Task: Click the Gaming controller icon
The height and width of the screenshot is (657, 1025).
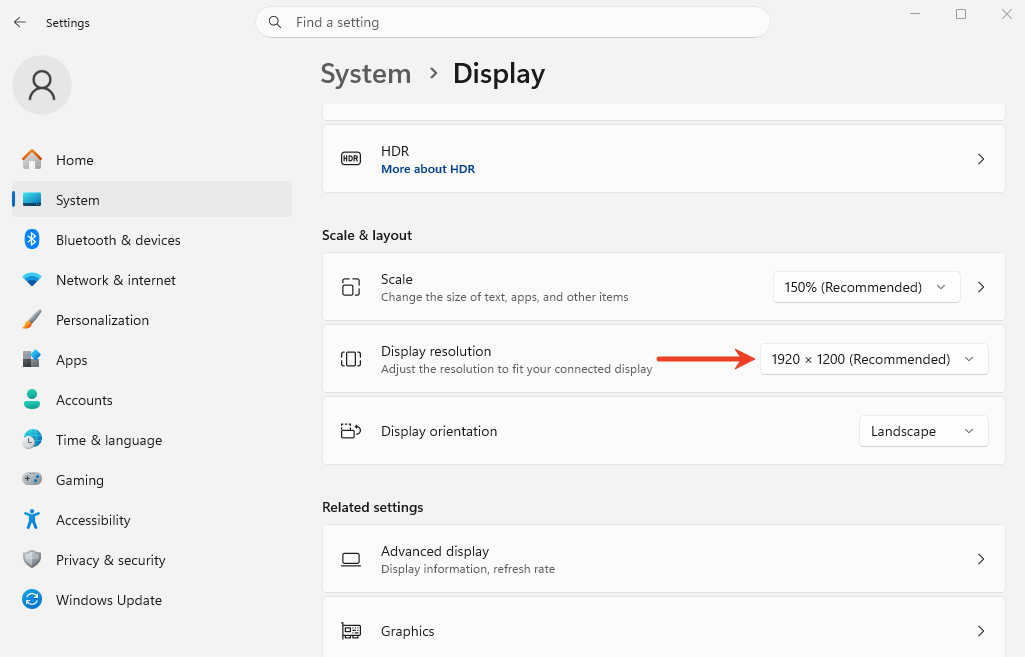Action: click(x=32, y=479)
